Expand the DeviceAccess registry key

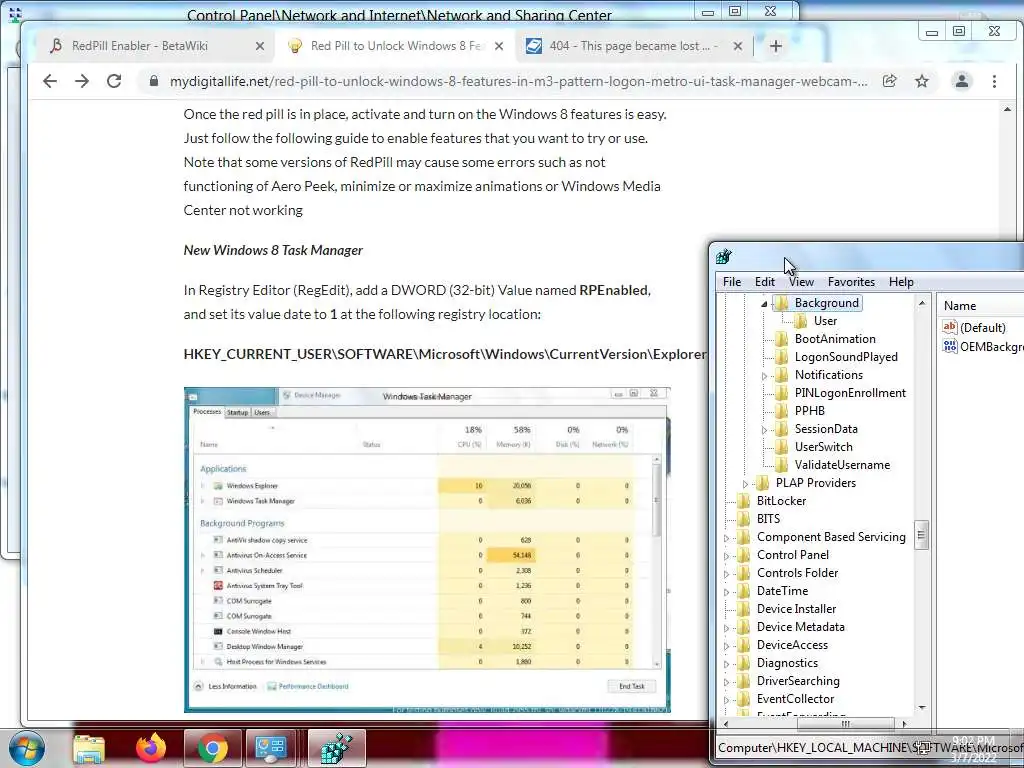pyautogui.click(x=726, y=646)
